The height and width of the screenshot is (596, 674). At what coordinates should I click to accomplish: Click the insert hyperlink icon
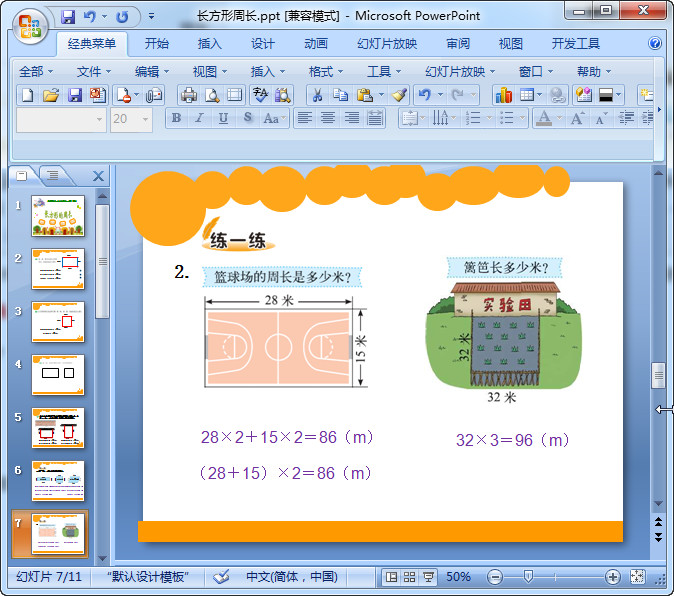pyautogui.click(x=558, y=95)
